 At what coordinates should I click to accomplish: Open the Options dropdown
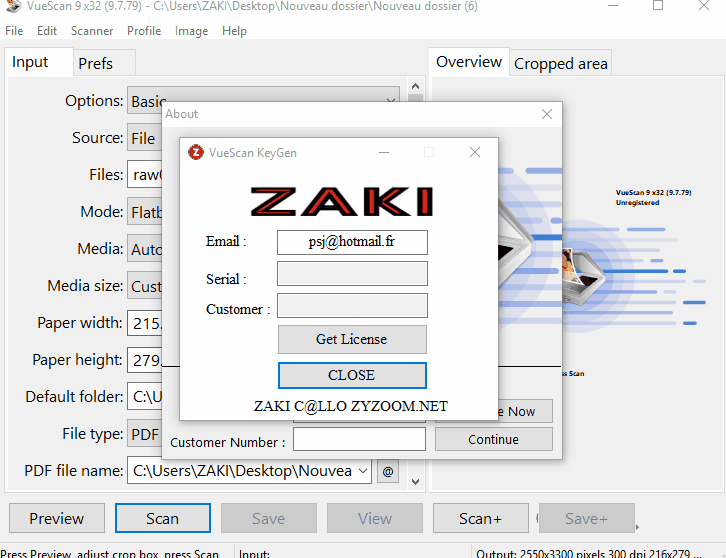[263, 100]
